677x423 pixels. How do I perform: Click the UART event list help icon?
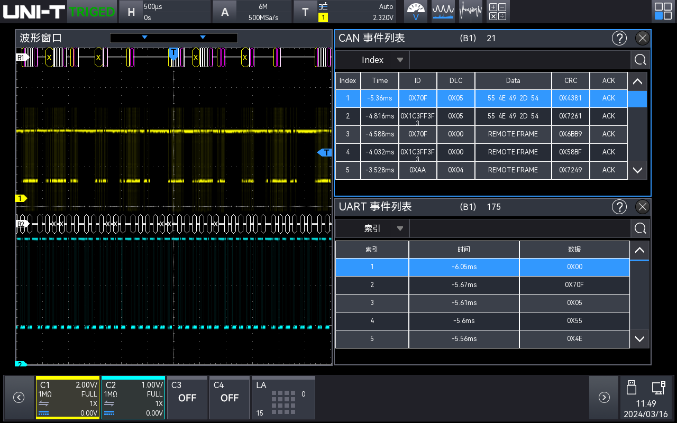pos(620,207)
